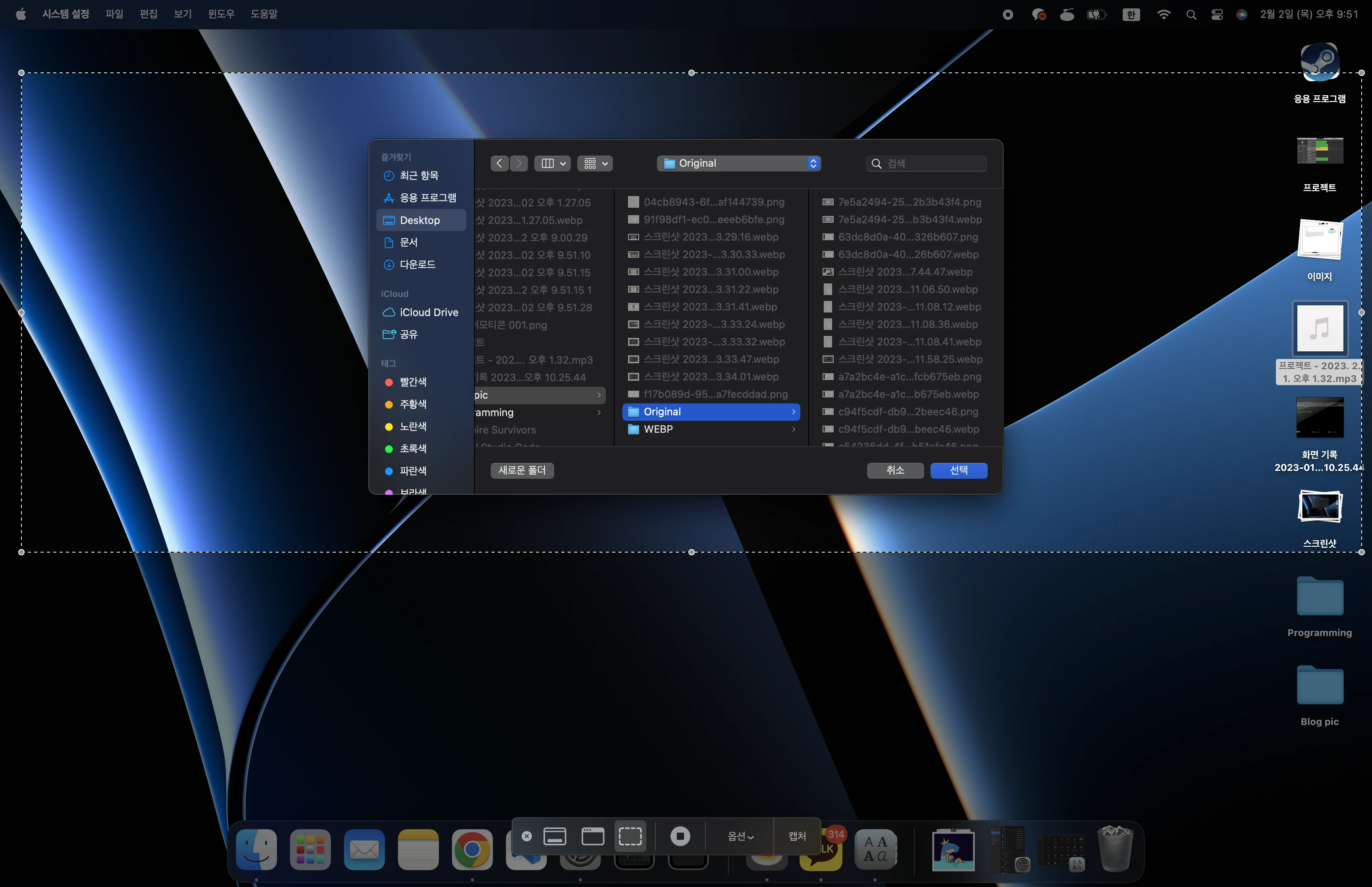The image size is (1372, 887).
Task: Click the Wi-Fi status icon
Action: point(1164,14)
